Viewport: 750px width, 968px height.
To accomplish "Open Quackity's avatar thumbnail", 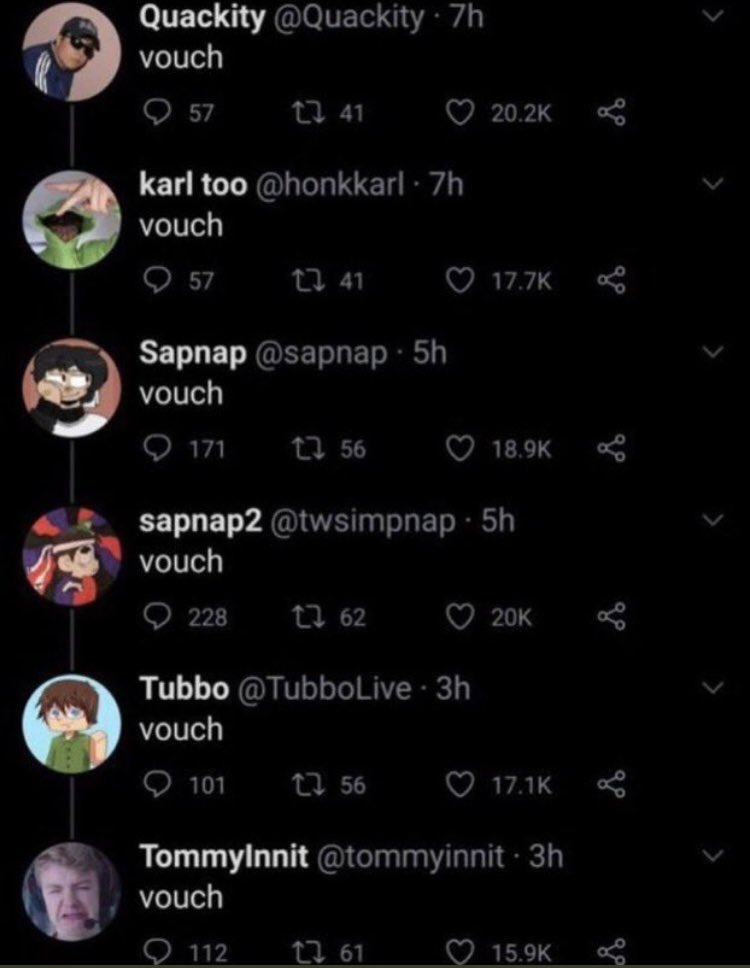I will pos(72,52).
